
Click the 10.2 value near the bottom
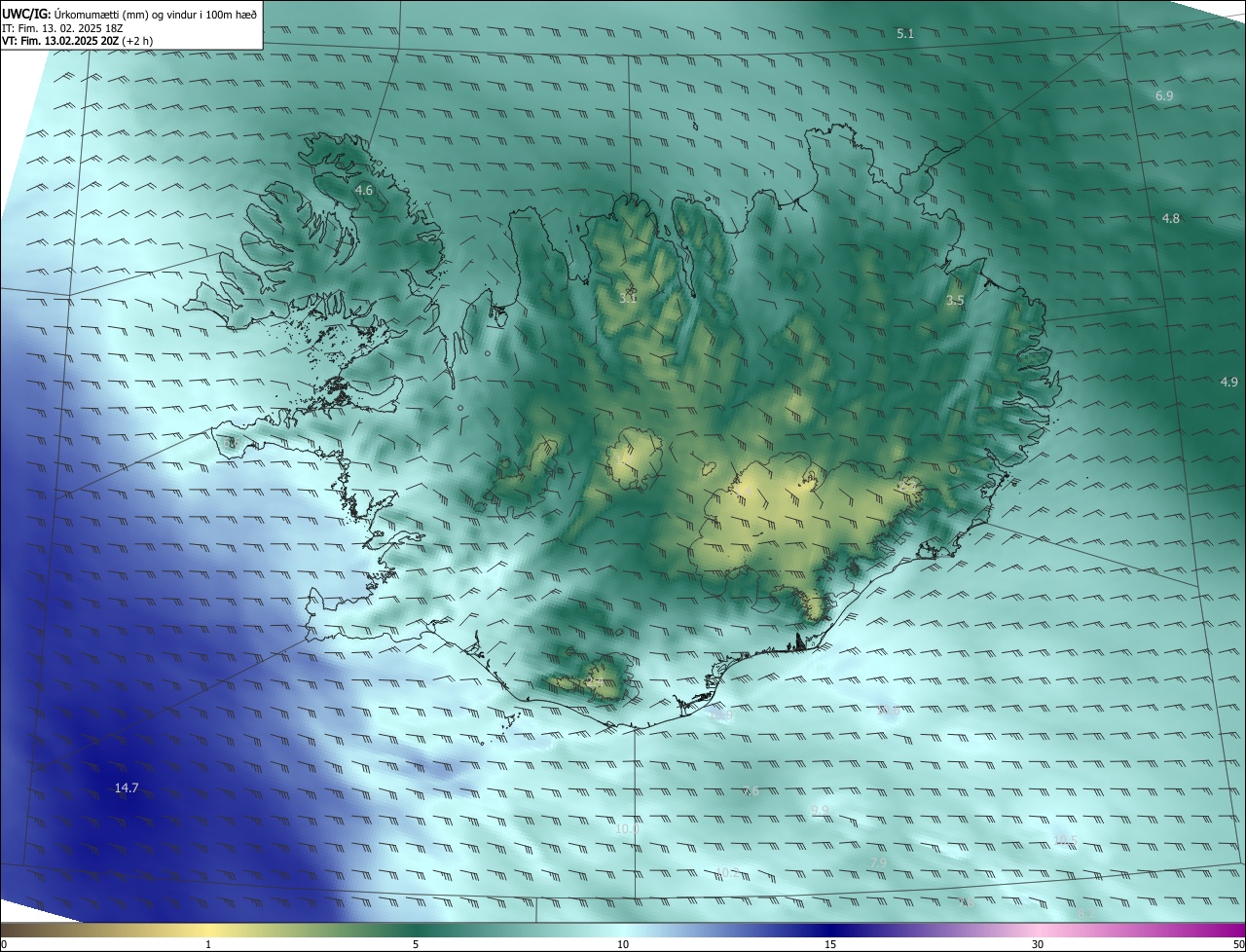pyautogui.click(x=727, y=872)
